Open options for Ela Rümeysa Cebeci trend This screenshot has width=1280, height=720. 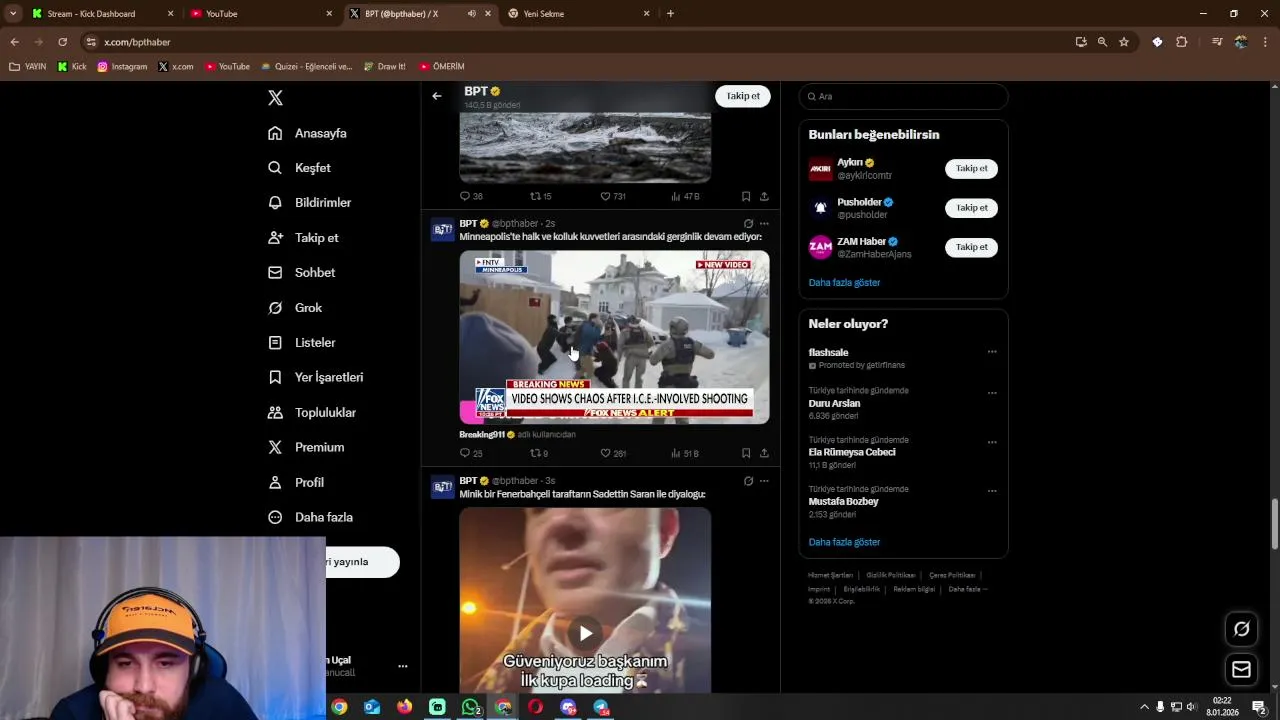[x=992, y=442]
